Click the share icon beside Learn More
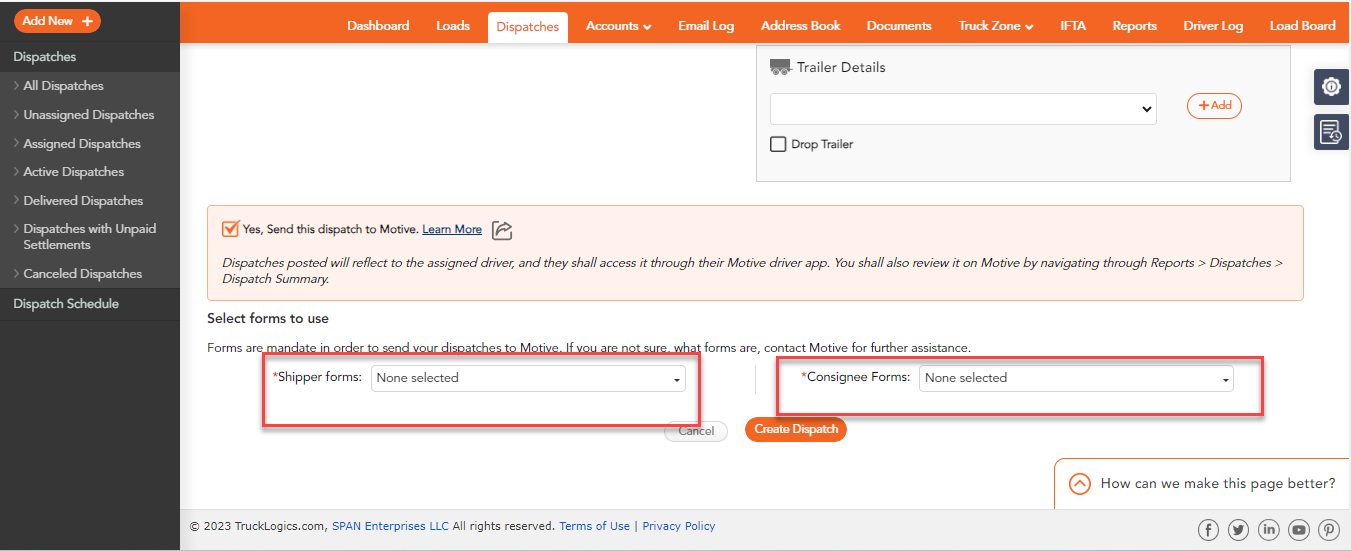The width and height of the screenshot is (1351, 551). (x=503, y=230)
